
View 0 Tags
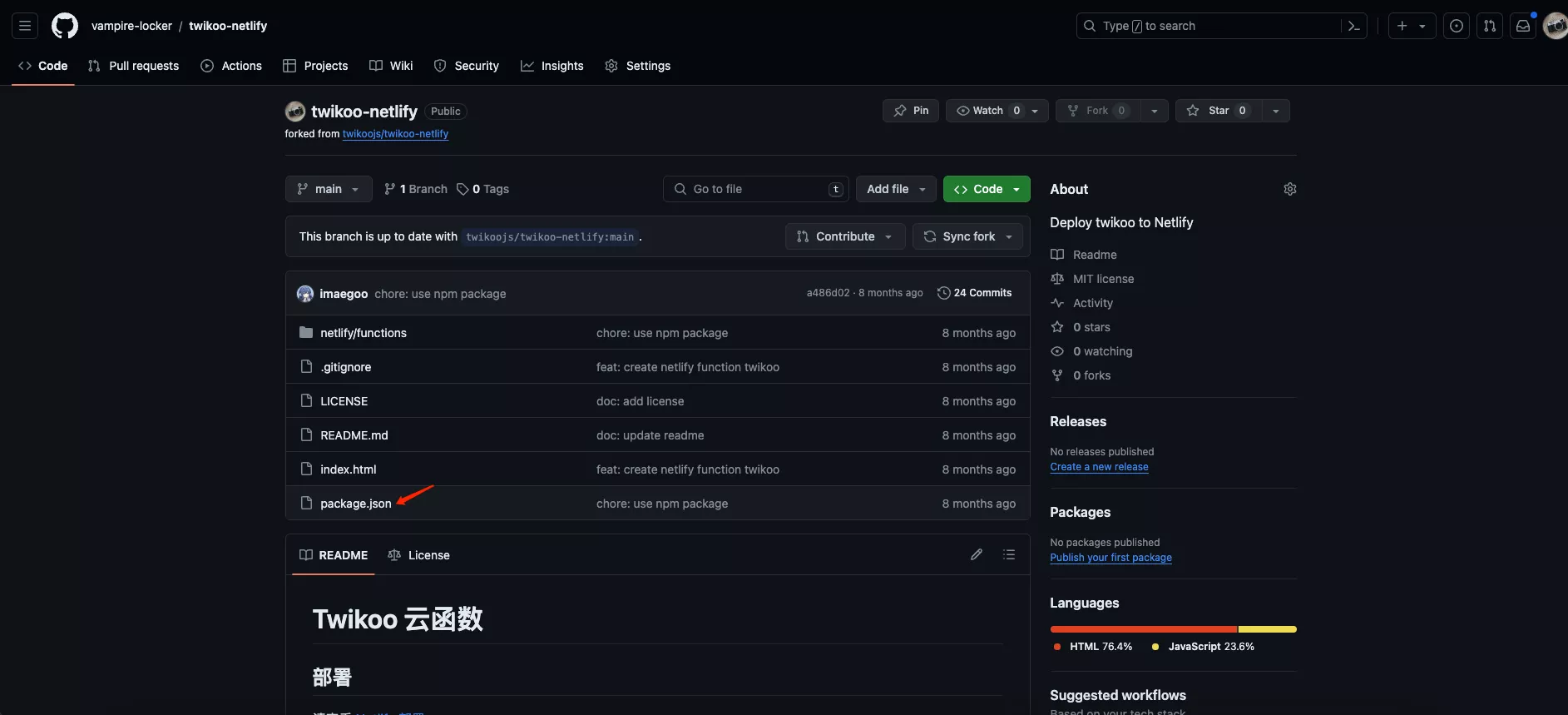pyautogui.click(x=483, y=189)
